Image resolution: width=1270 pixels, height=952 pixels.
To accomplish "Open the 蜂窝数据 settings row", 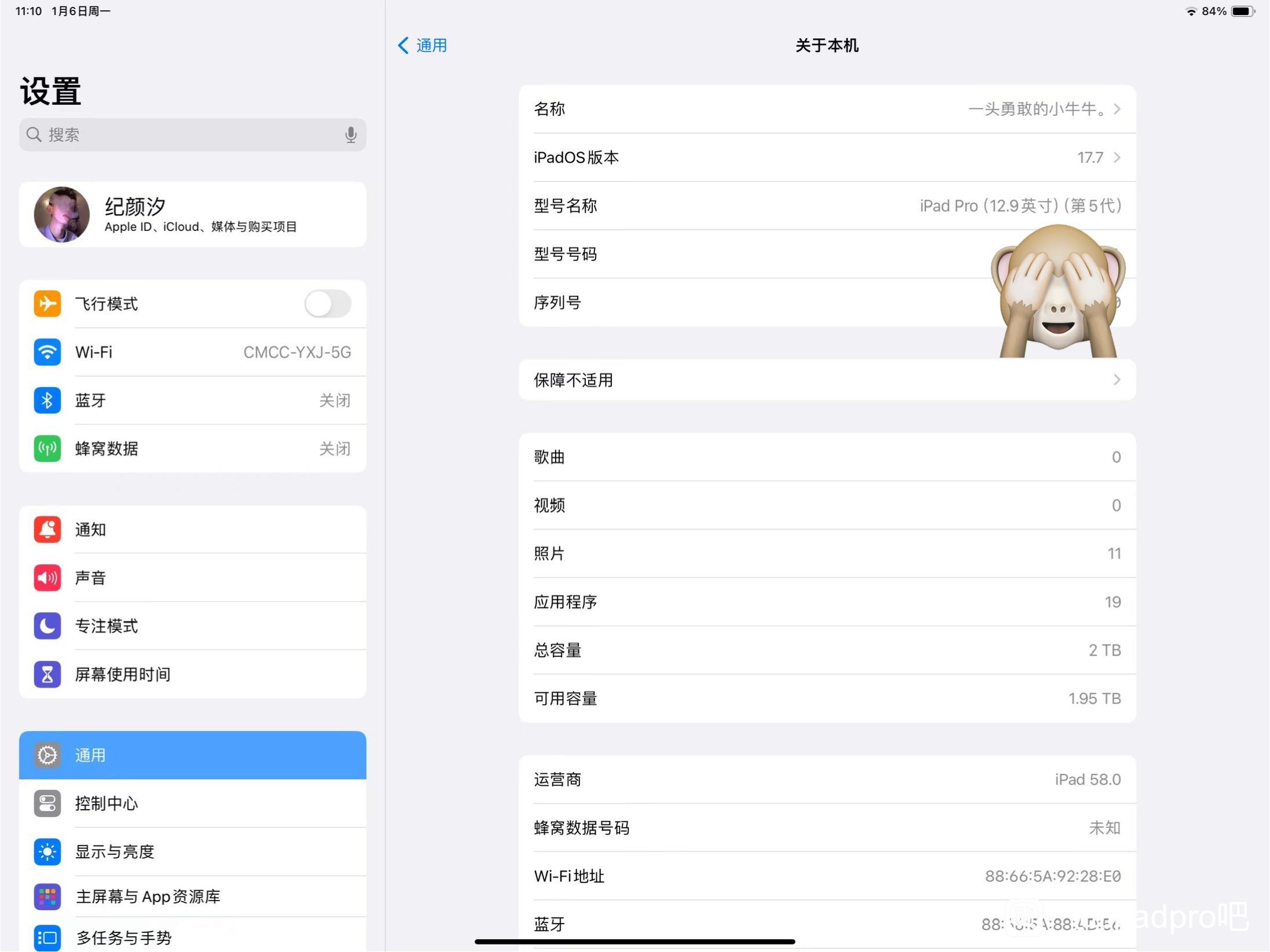I will click(193, 449).
